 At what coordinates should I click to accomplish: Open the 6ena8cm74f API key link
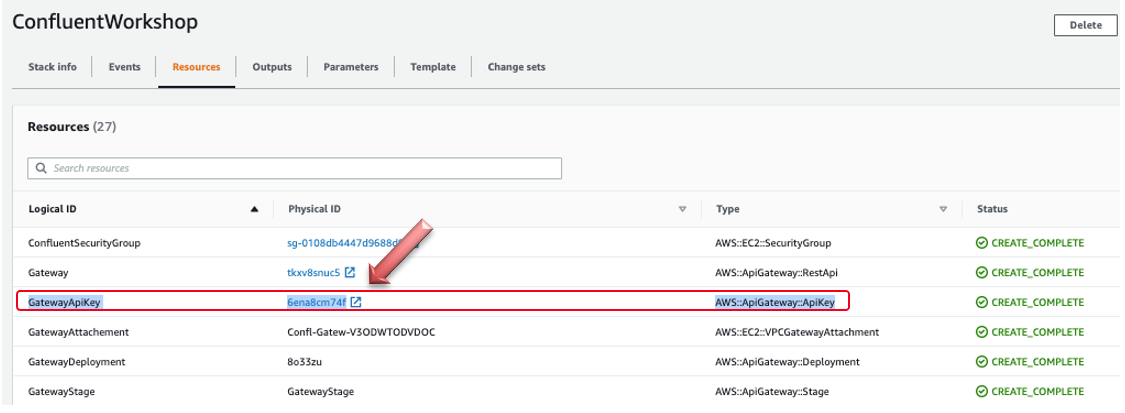[316, 303]
